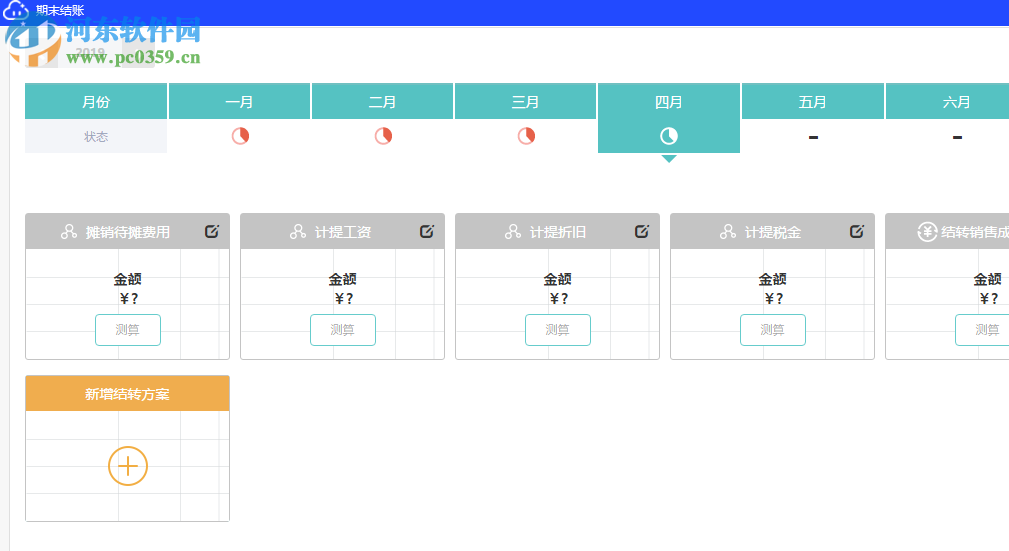
Task: Select the 四月 month tab
Action: coord(669,102)
